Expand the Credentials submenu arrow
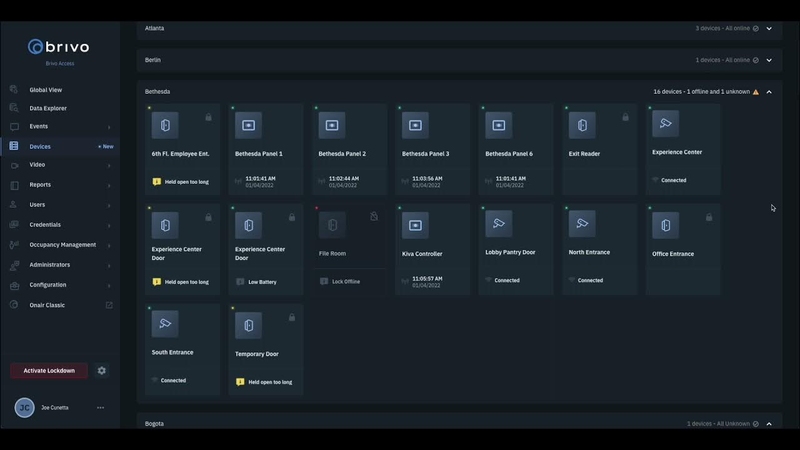Image resolution: width=800 pixels, height=450 pixels. tap(109, 225)
